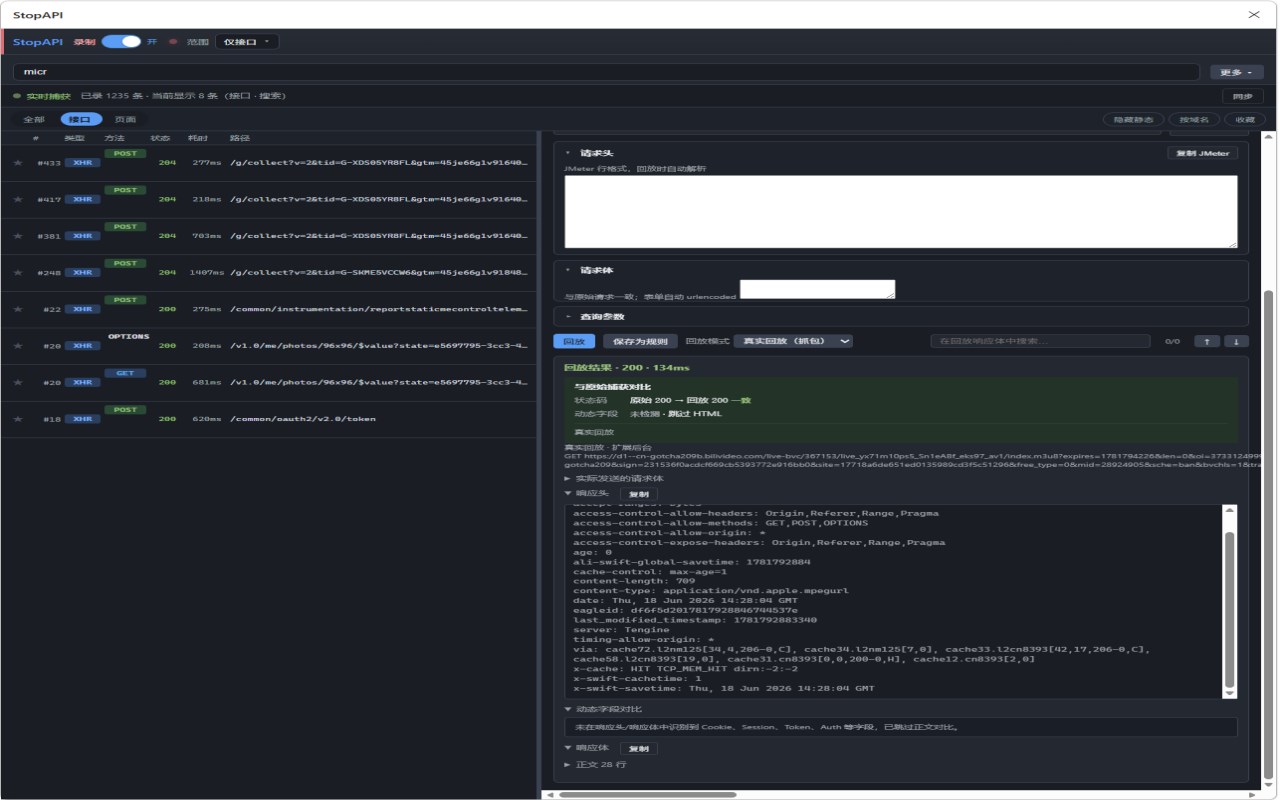This screenshot has height=800, width=1280.
Task: Toggle the 隐藏静态 filter
Action: point(1133,119)
